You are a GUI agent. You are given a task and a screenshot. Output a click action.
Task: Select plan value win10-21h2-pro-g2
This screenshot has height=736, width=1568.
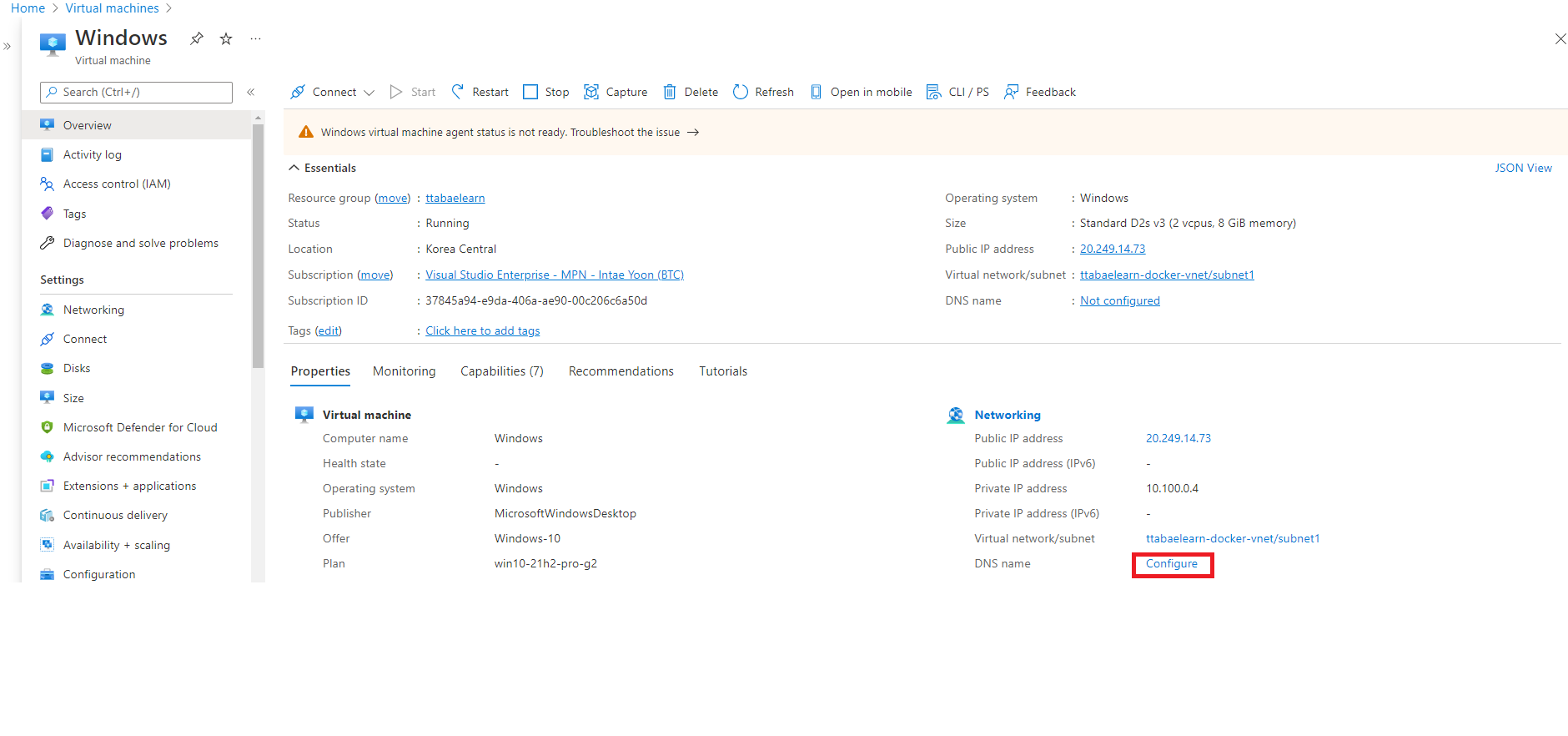545,563
